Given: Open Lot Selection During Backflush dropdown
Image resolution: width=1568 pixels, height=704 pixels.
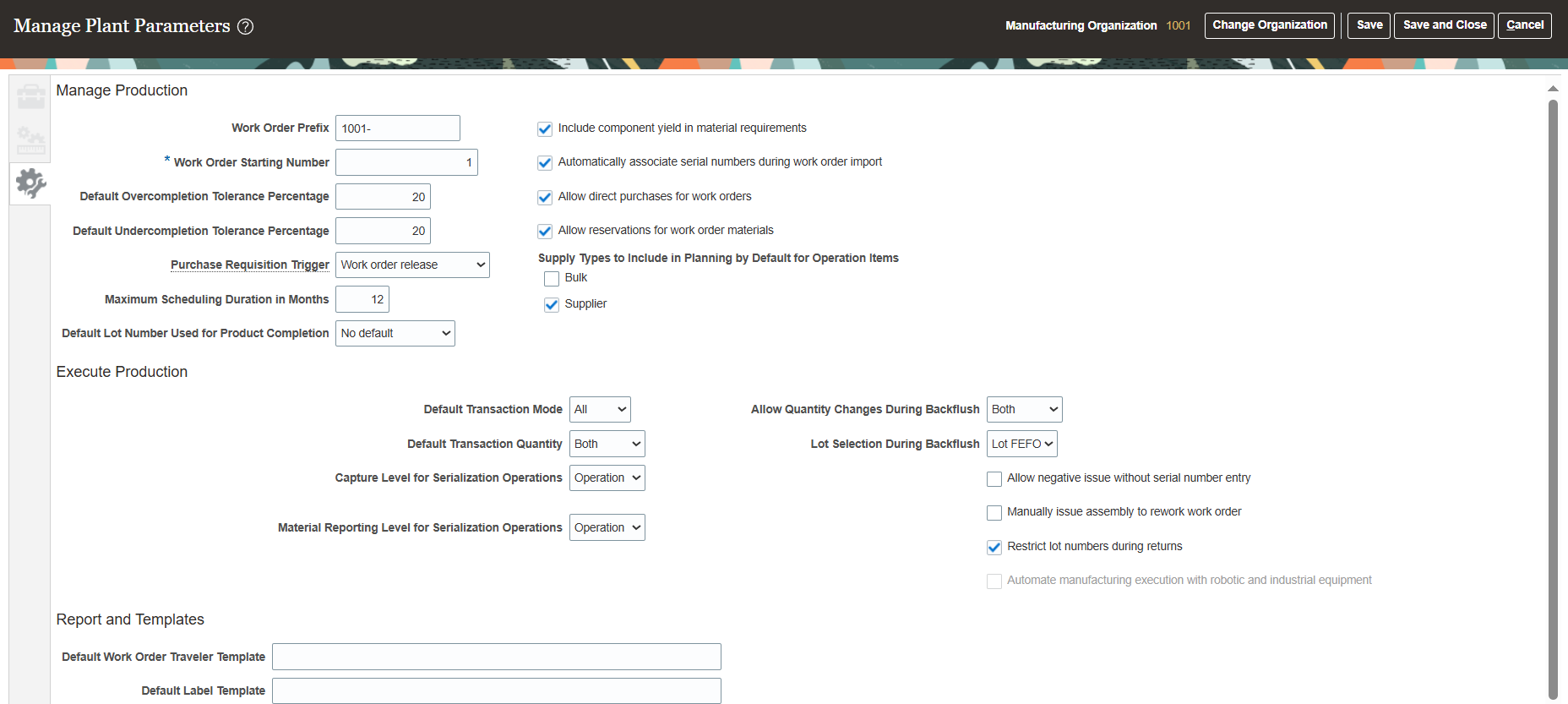Looking at the screenshot, I should 1022,444.
